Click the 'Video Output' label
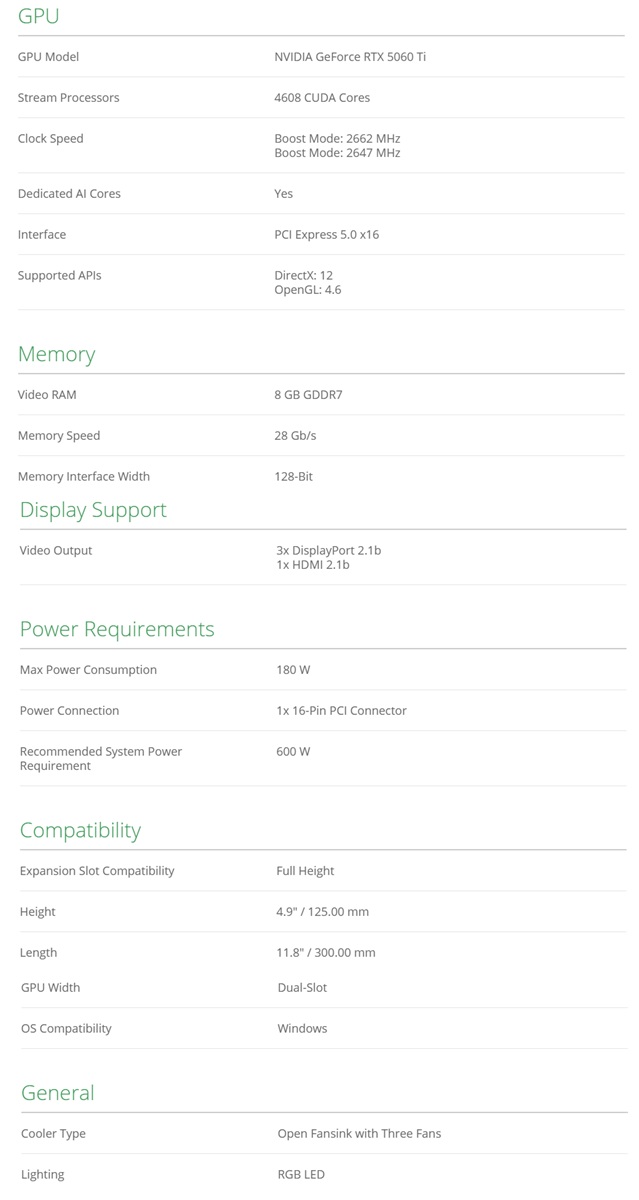 [56, 551]
